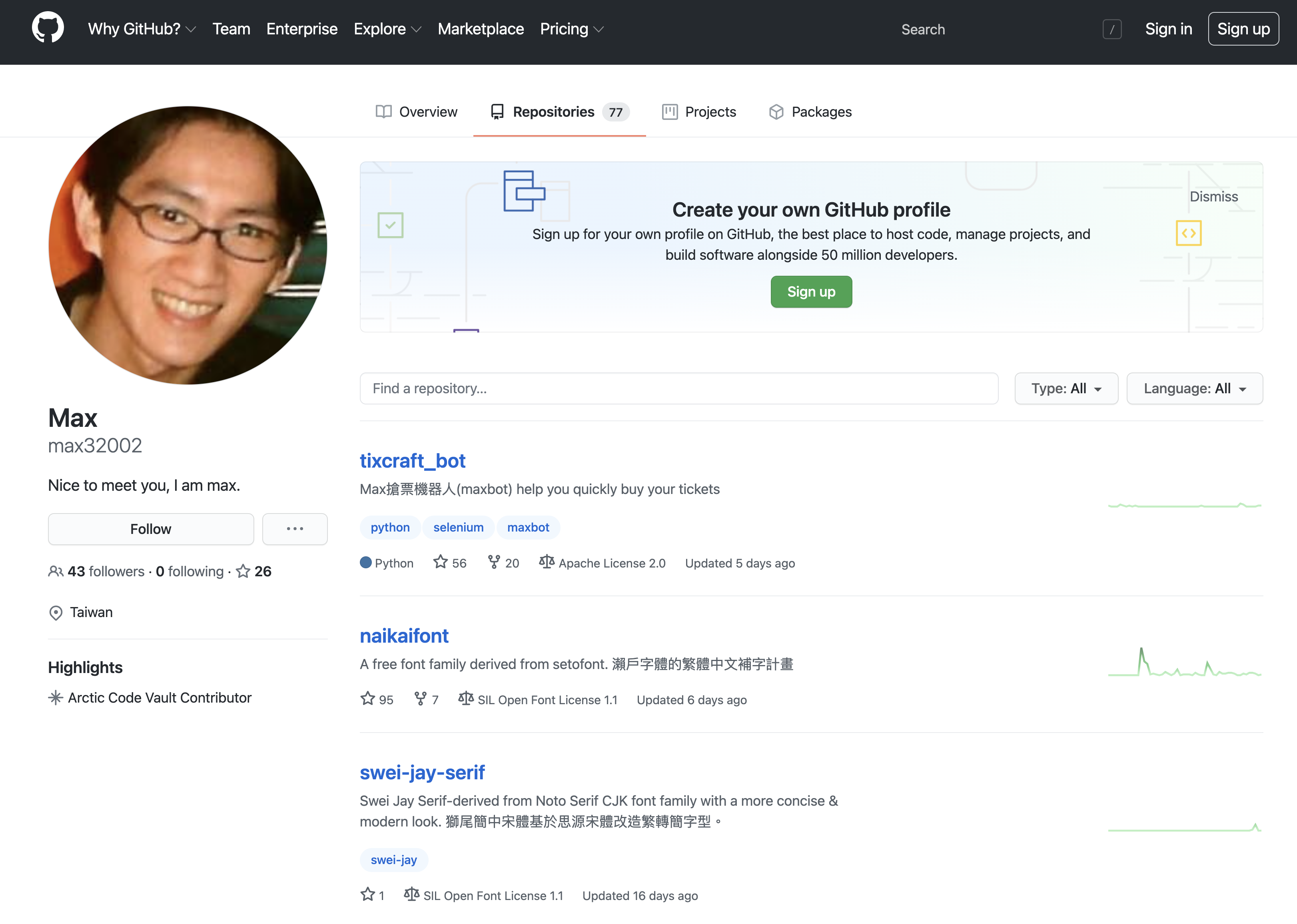The image size is (1297, 924).
Task: Expand the Why GitHub? menu
Action: tap(142, 29)
